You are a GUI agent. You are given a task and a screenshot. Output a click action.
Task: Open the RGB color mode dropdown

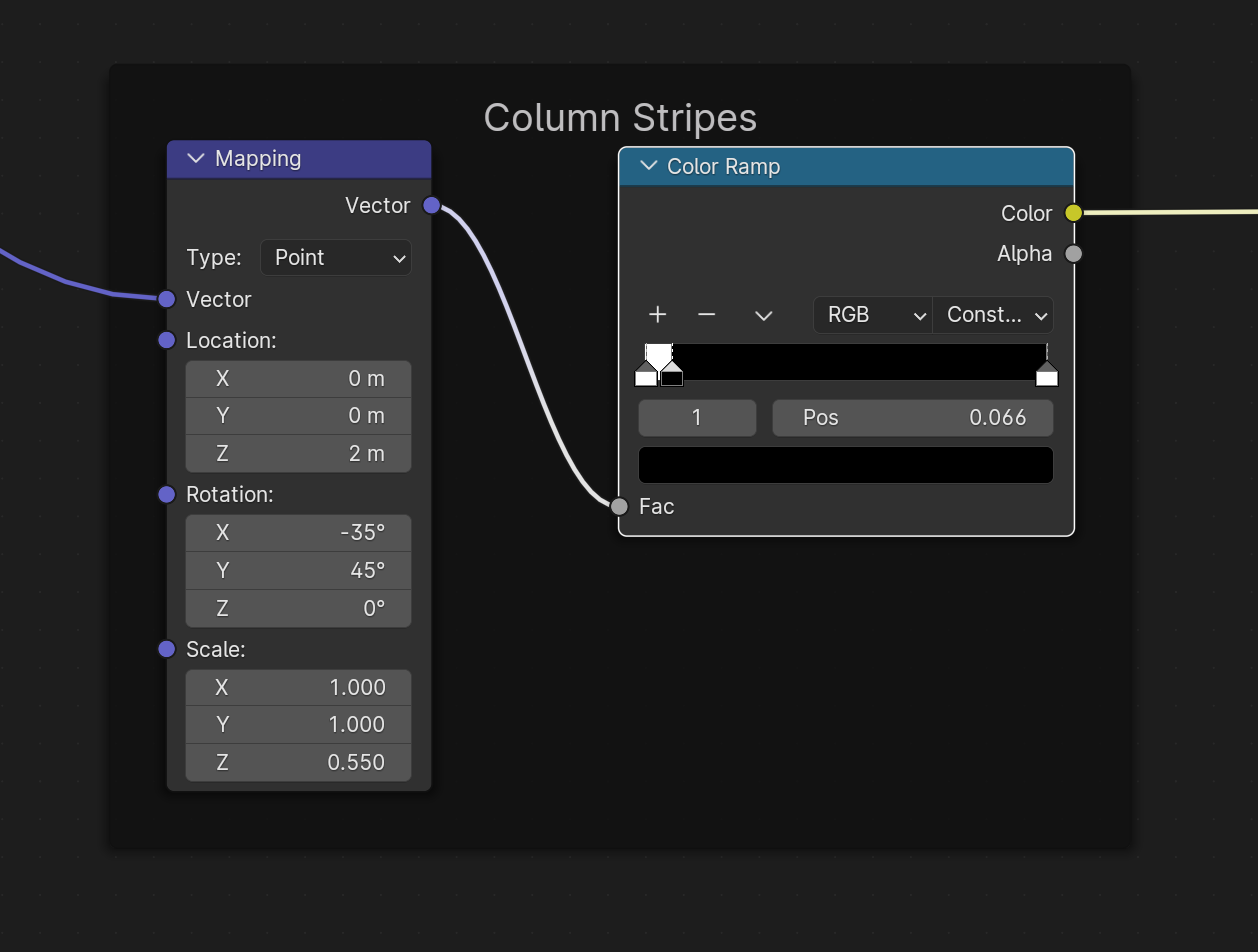coord(872,315)
